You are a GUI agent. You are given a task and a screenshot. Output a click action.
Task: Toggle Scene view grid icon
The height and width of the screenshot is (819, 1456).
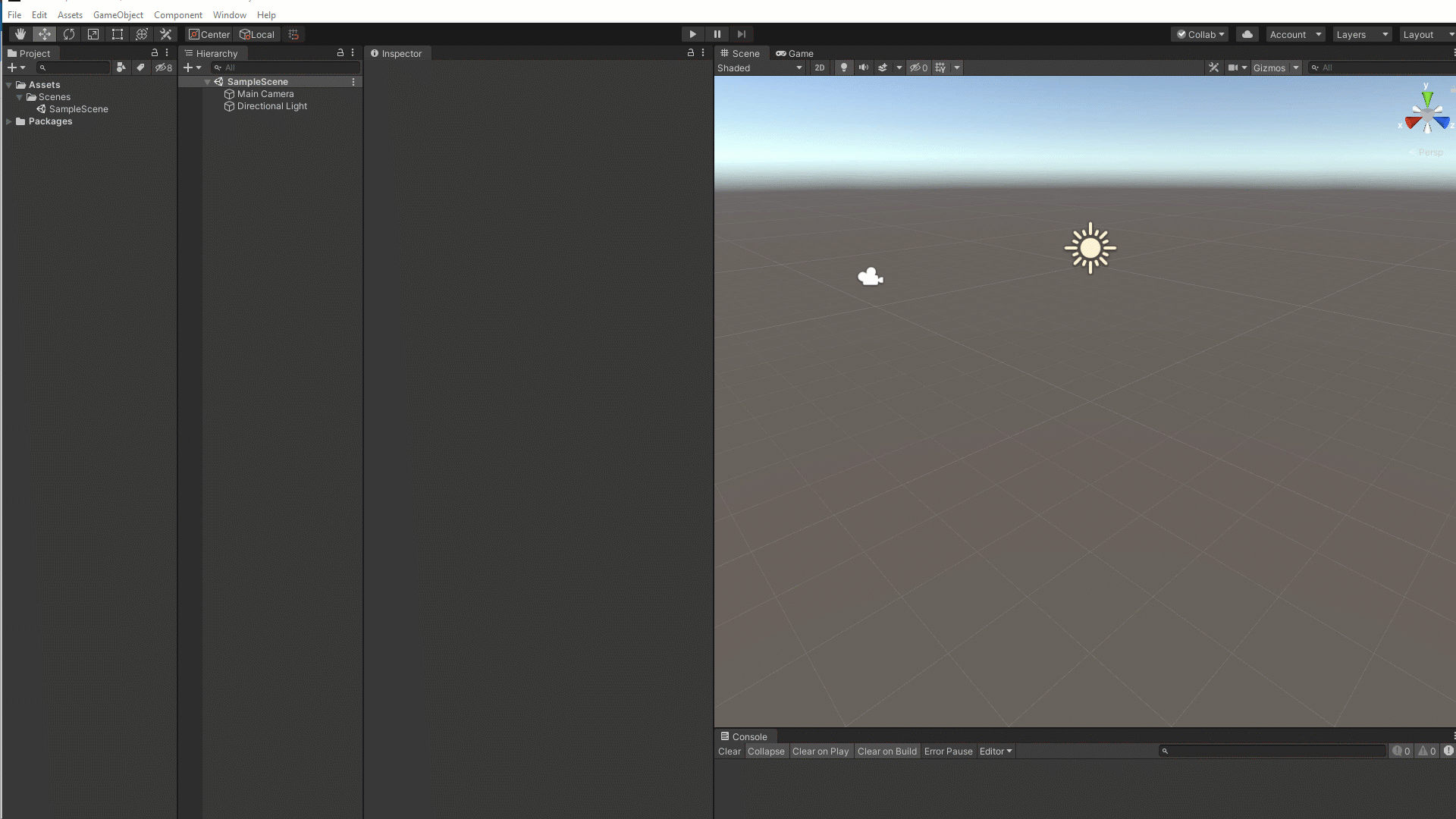[940, 67]
